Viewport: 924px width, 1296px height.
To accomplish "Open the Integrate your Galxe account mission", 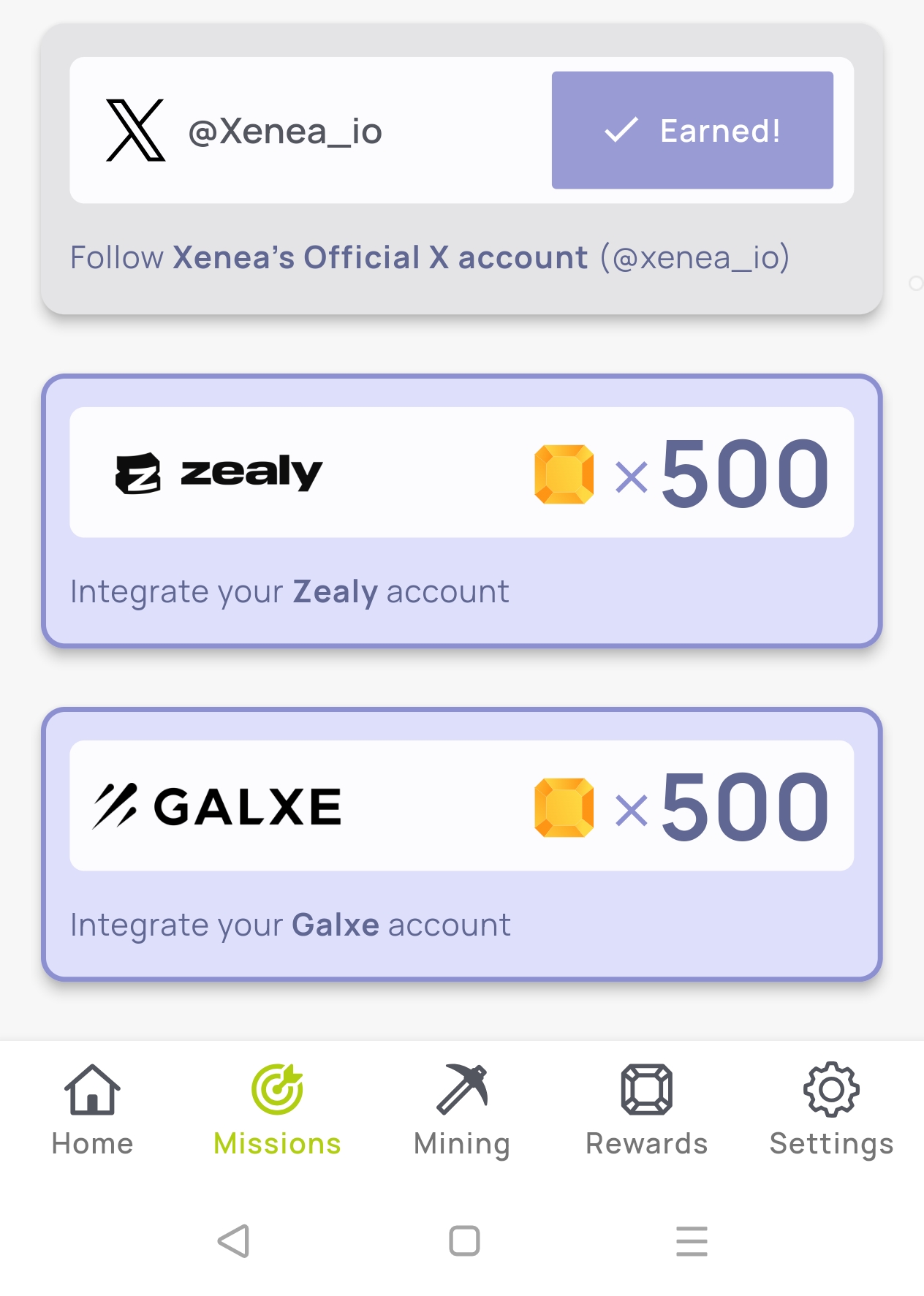I will [462, 844].
